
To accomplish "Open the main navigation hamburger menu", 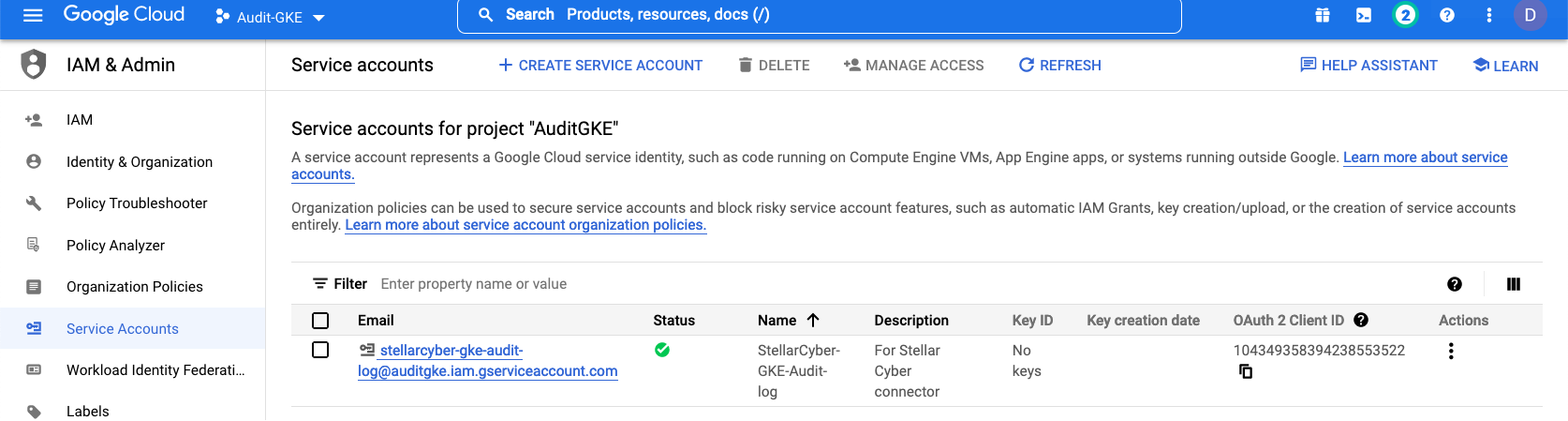I will [x=33, y=16].
